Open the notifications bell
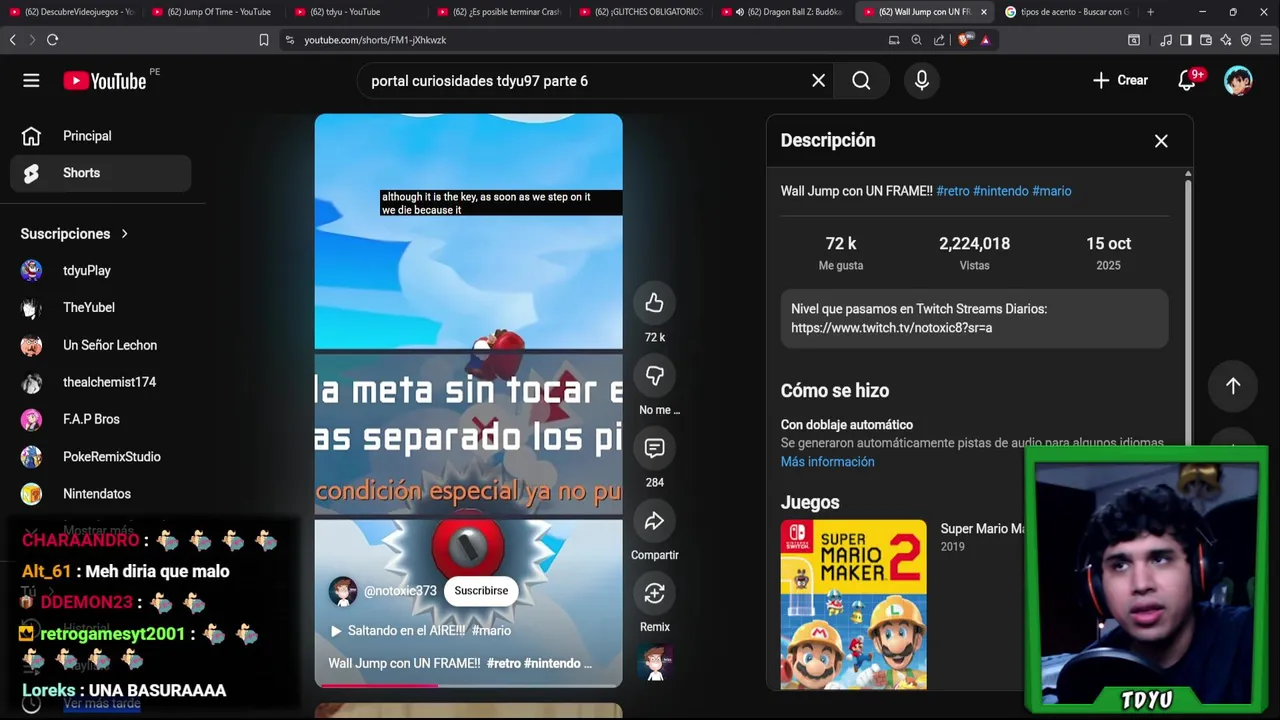1280x720 pixels. pyautogui.click(x=1187, y=81)
